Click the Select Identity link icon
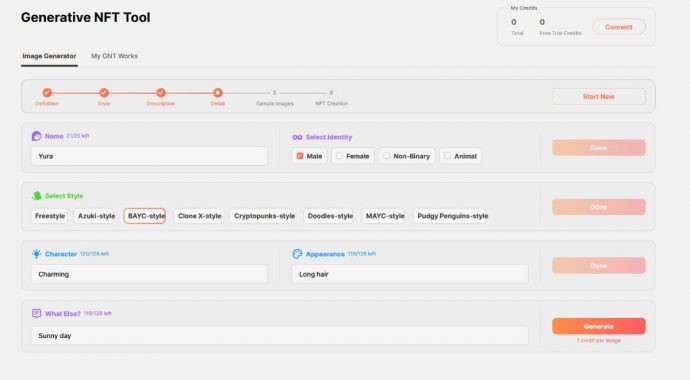 click(297, 137)
